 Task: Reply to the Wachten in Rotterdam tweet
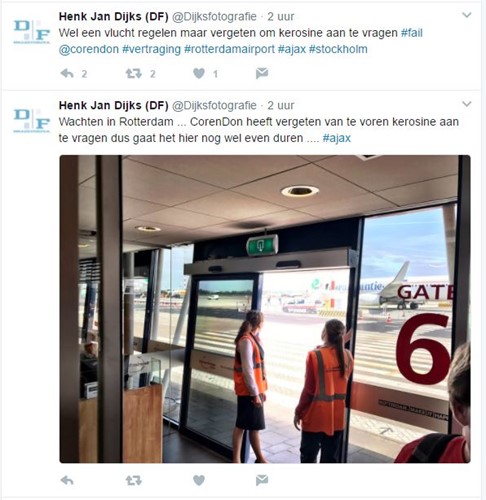[67, 480]
